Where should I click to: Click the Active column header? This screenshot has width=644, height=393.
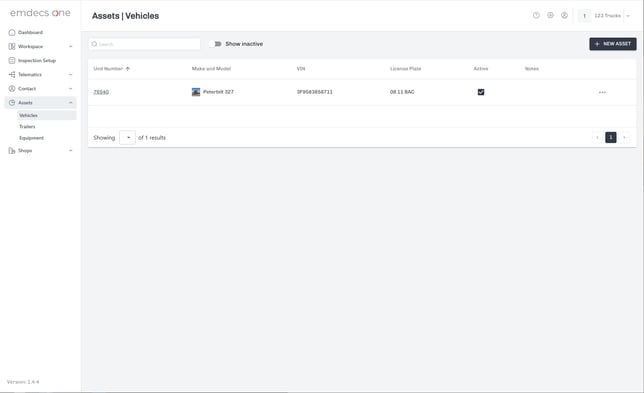(x=481, y=69)
